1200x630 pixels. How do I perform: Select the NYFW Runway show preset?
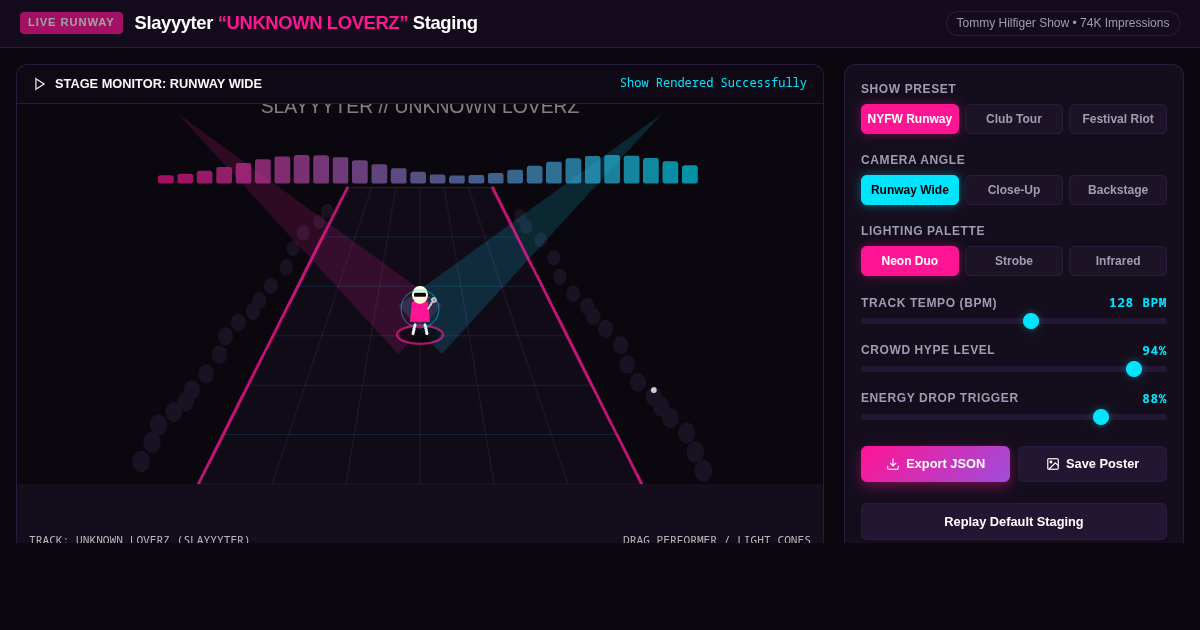(910, 119)
